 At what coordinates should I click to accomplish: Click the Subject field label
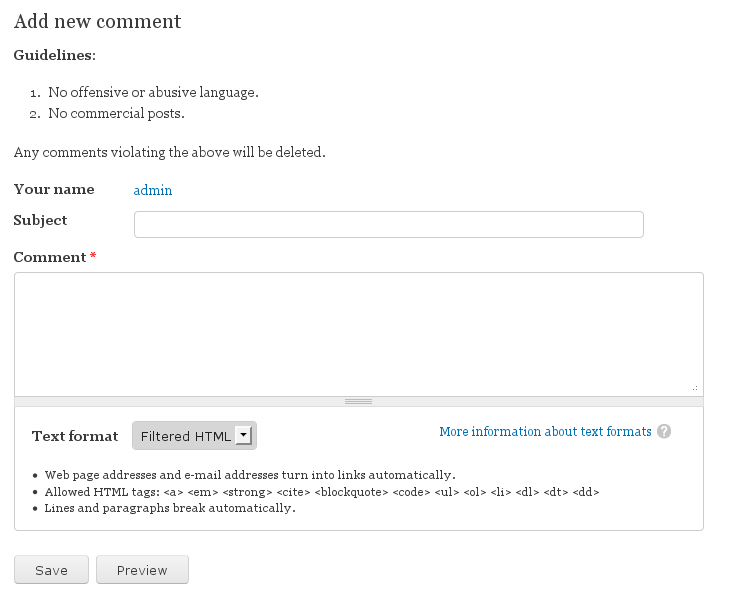click(x=41, y=221)
